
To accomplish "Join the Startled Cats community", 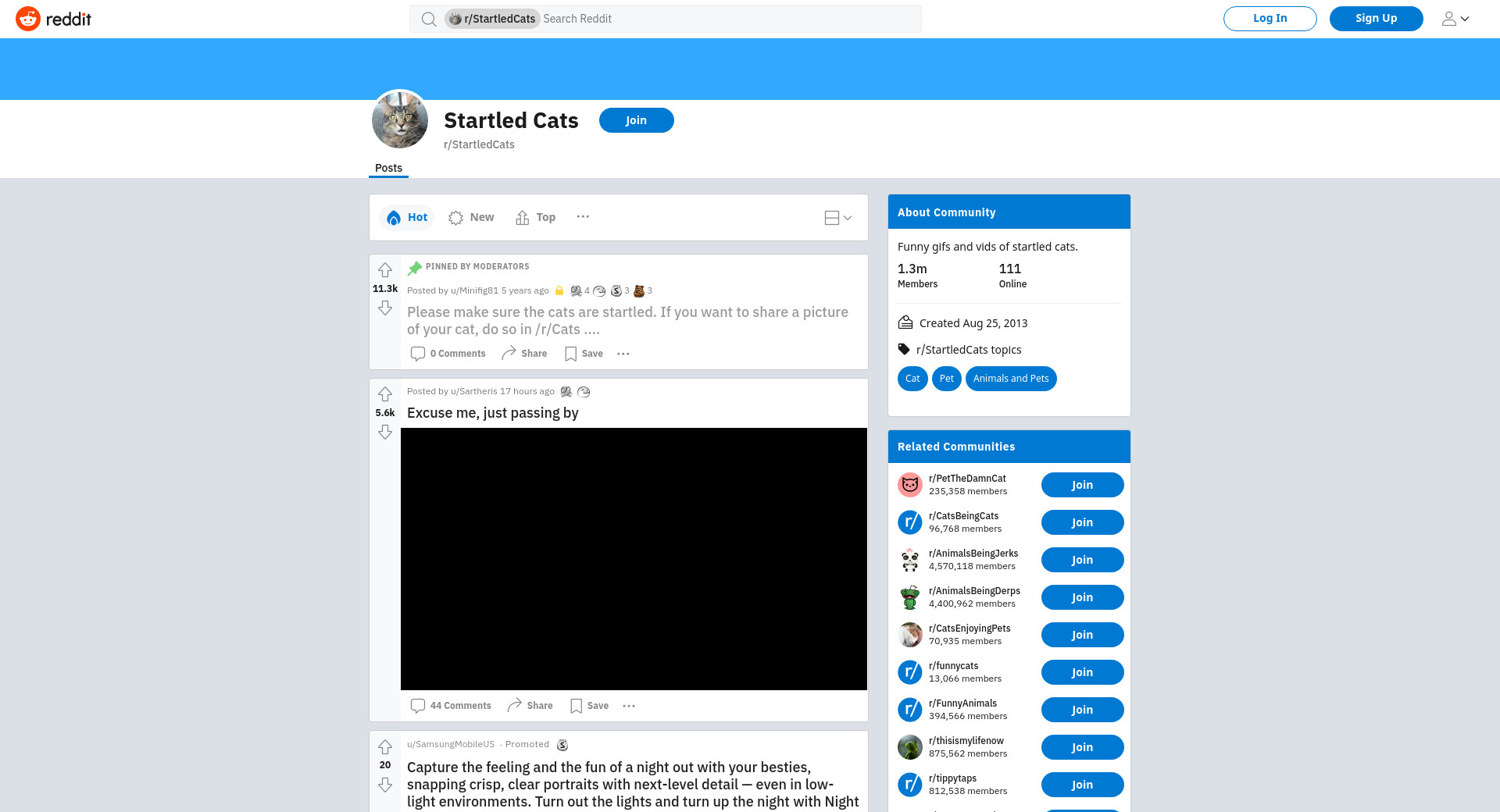I will tap(636, 120).
